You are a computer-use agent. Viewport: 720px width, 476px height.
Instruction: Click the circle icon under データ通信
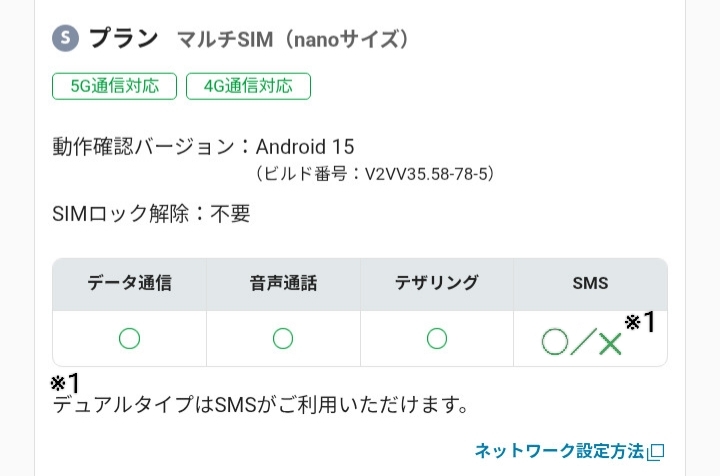tap(129, 339)
